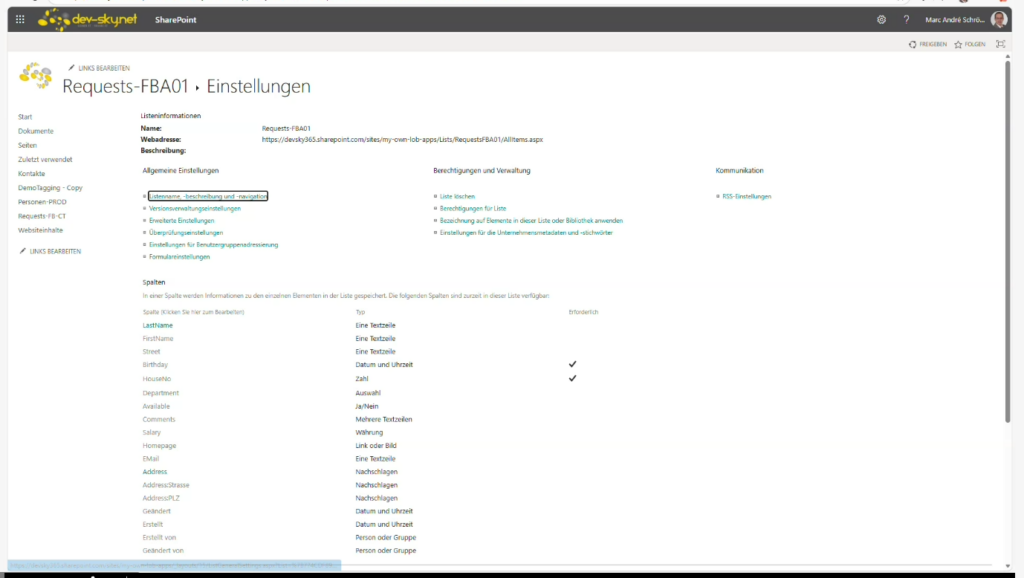Open RSS-Einstellungen link

tap(746, 196)
